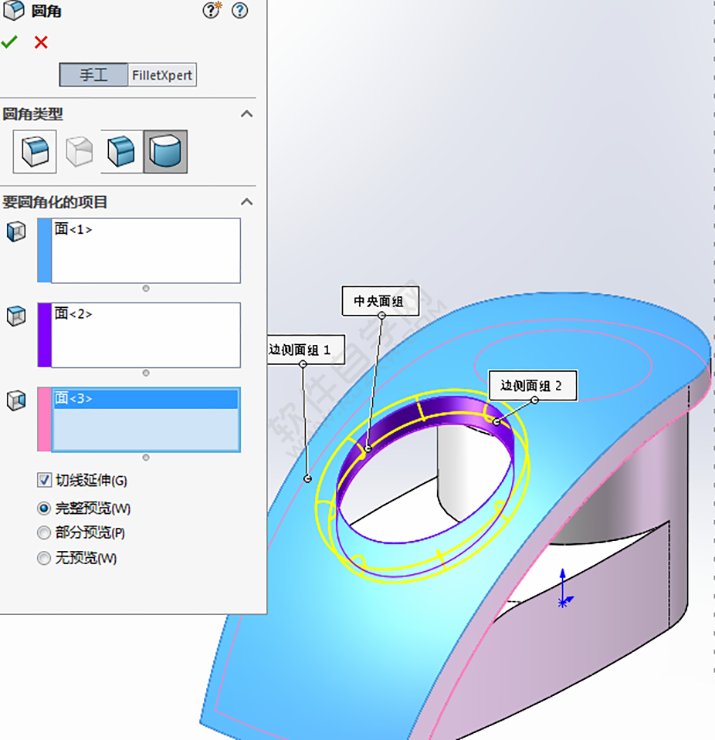Click the 中央面组 callout label
The height and width of the screenshot is (740, 715).
pos(380,301)
